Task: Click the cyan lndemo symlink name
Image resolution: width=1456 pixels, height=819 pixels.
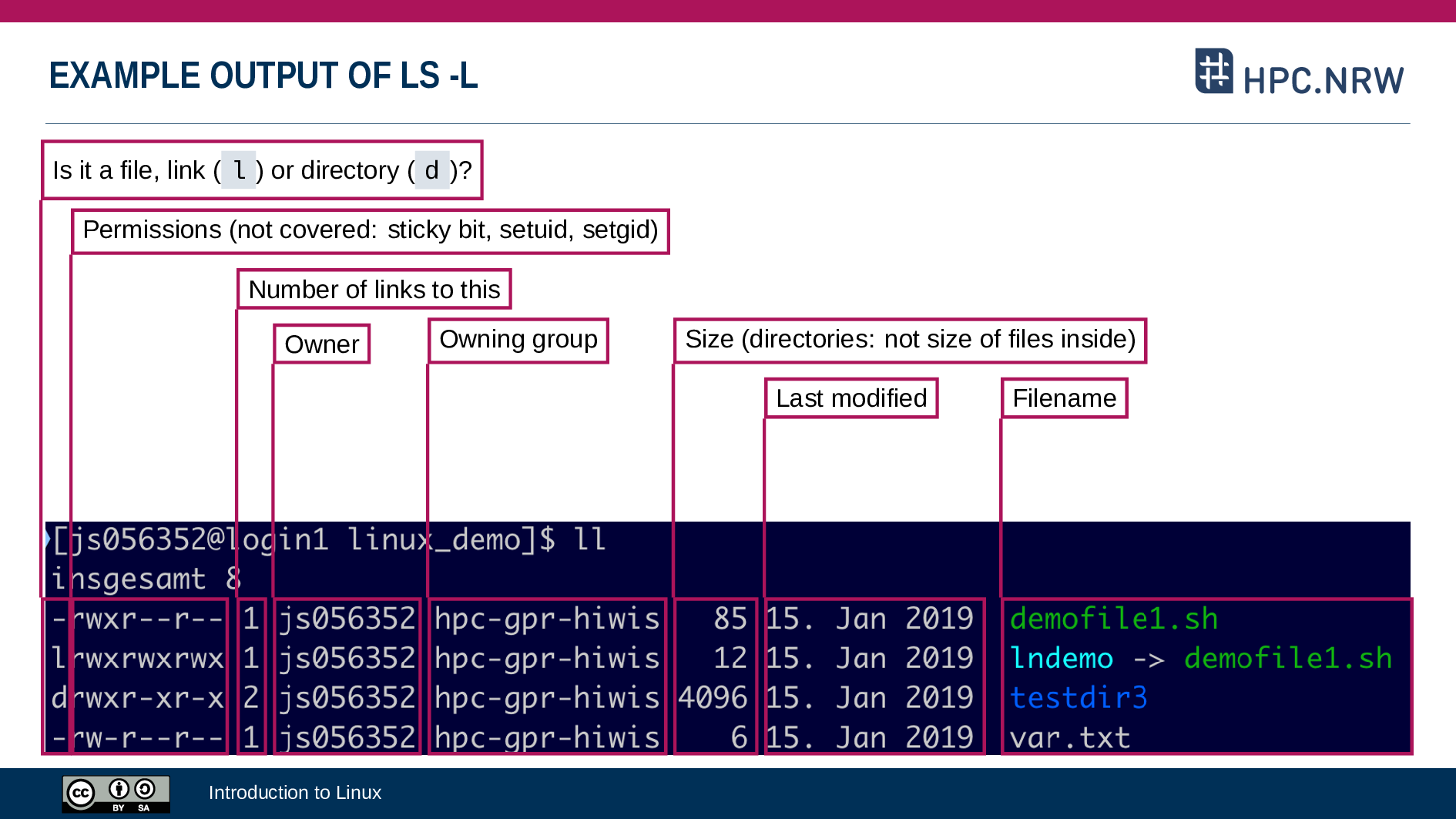Action: tap(1061, 659)
